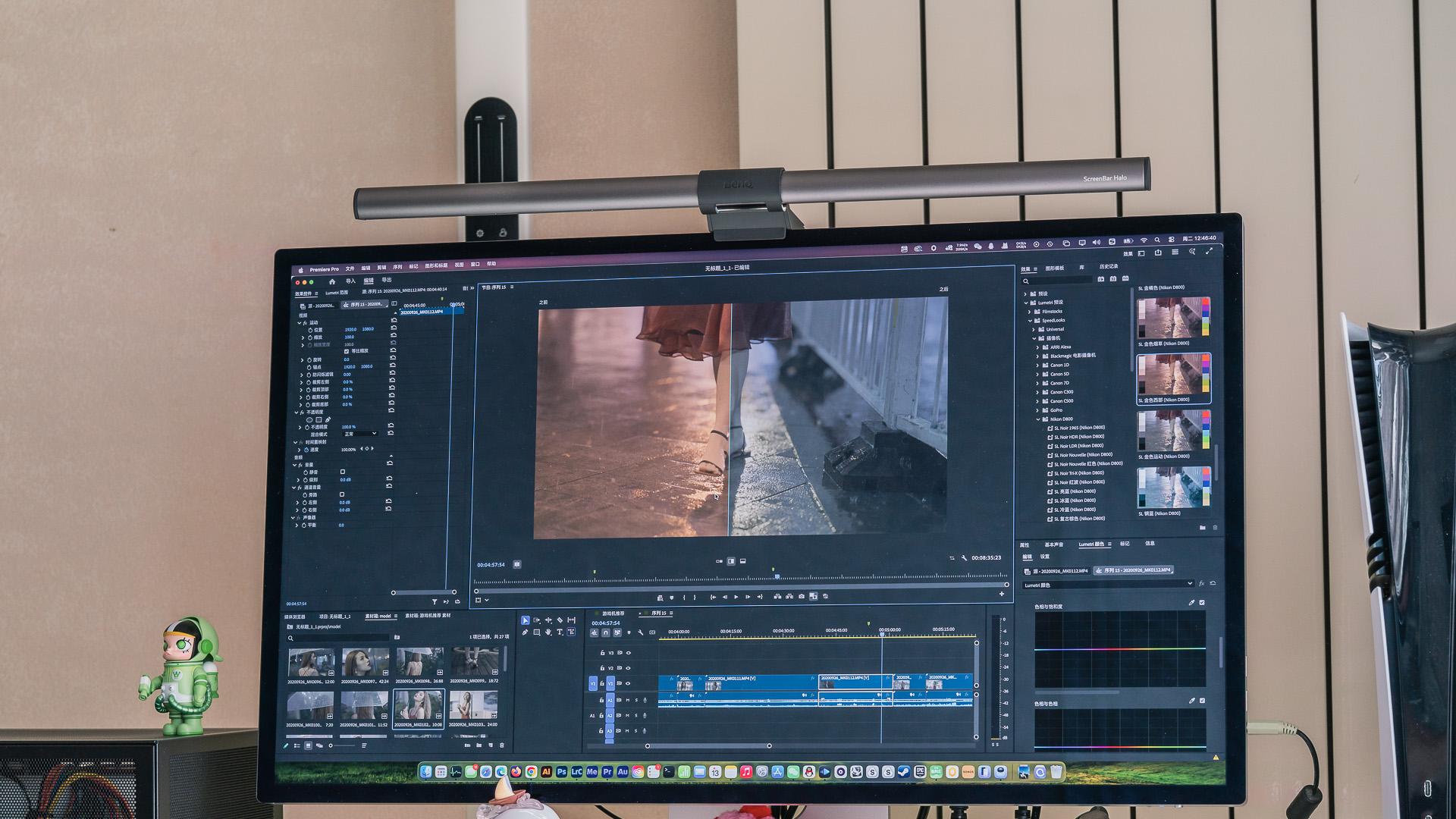1456x819 pixels.
Task: Collapse the Nikon D800 folder
Action: (1038, 419)
